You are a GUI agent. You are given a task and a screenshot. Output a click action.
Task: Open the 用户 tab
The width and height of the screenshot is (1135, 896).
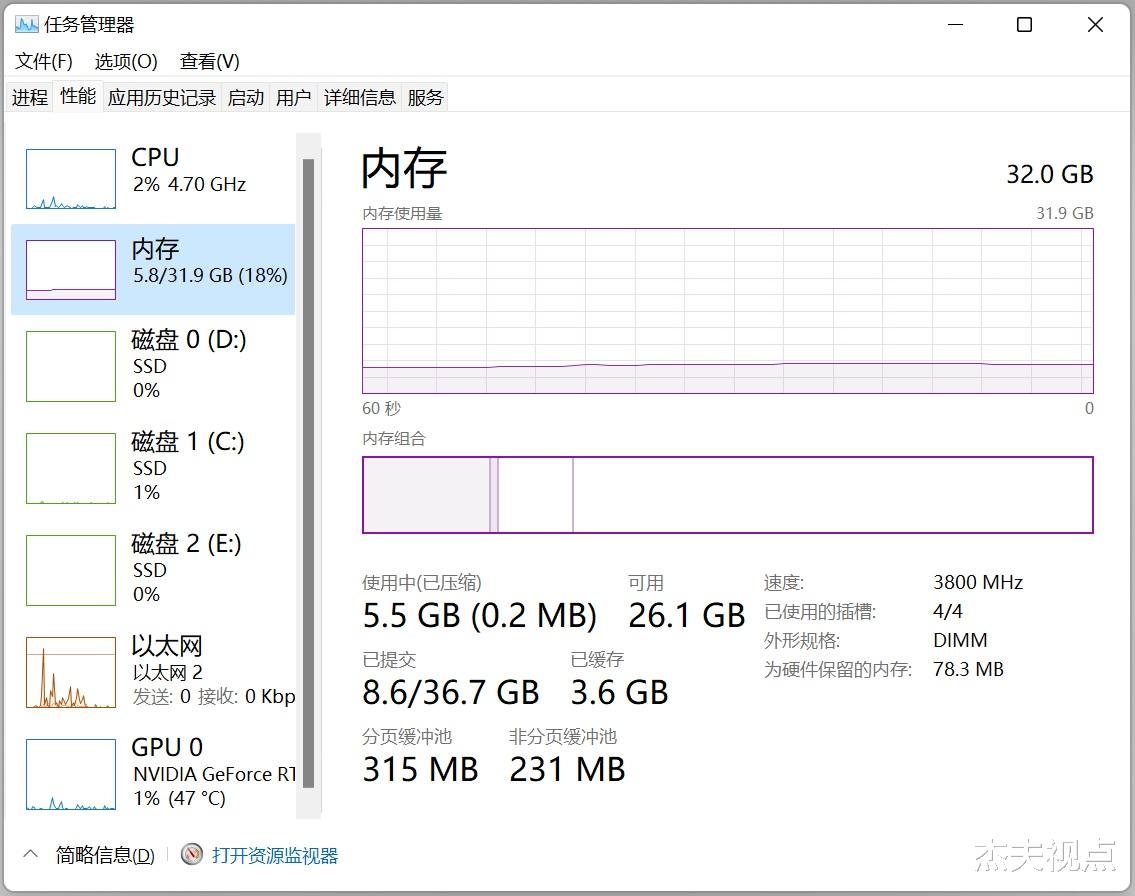coord(293,96)
